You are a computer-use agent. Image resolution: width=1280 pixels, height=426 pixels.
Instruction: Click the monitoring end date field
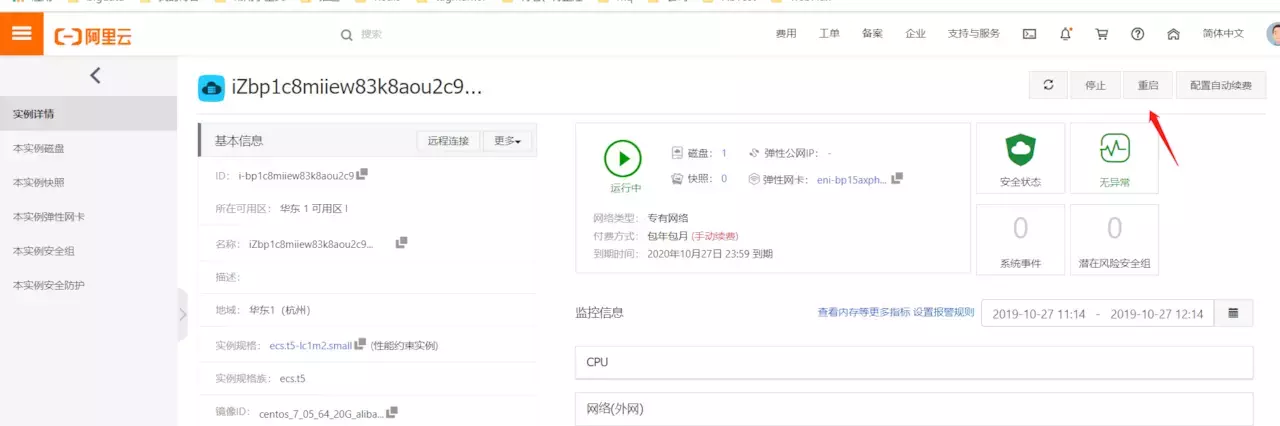(x=1158, y=314)
